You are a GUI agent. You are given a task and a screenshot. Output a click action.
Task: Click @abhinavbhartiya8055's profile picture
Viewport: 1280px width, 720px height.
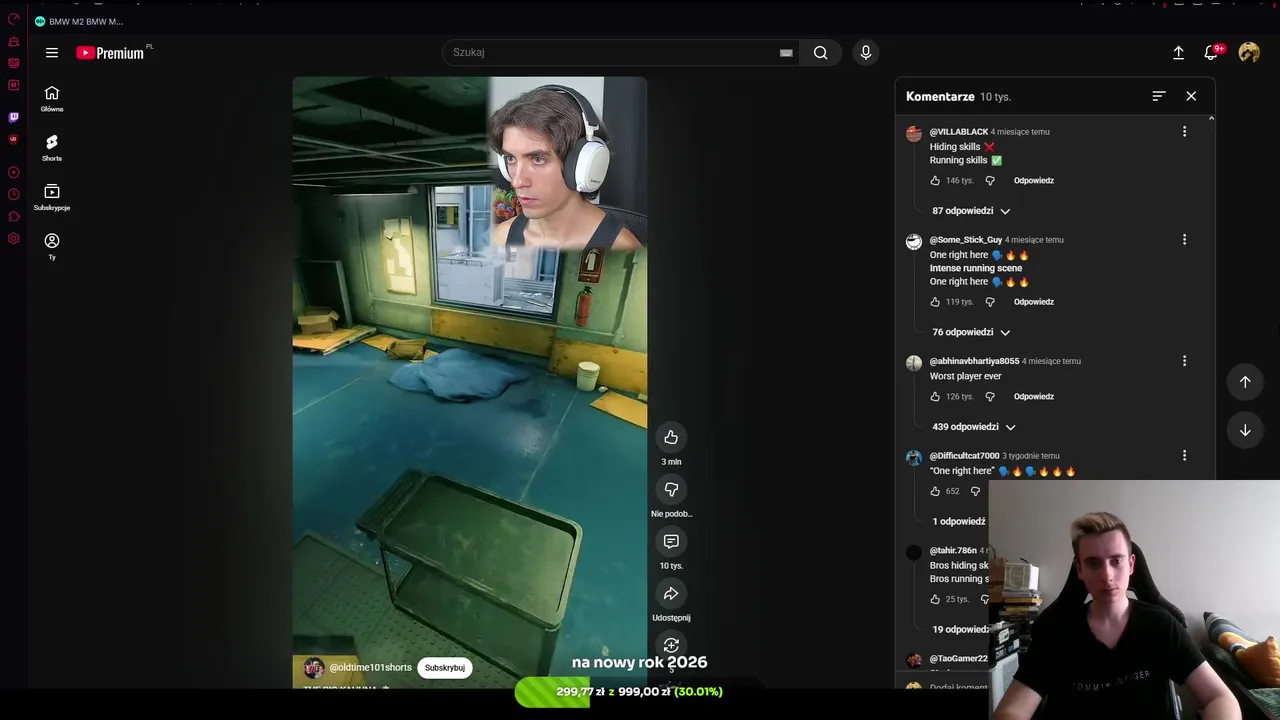914,364
